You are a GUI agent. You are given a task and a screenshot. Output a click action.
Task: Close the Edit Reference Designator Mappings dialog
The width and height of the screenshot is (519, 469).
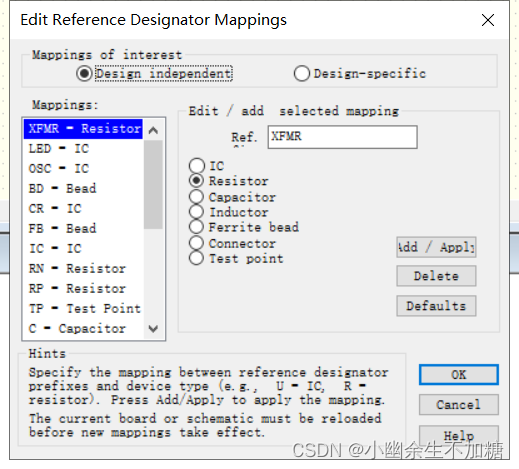(488, 20)
